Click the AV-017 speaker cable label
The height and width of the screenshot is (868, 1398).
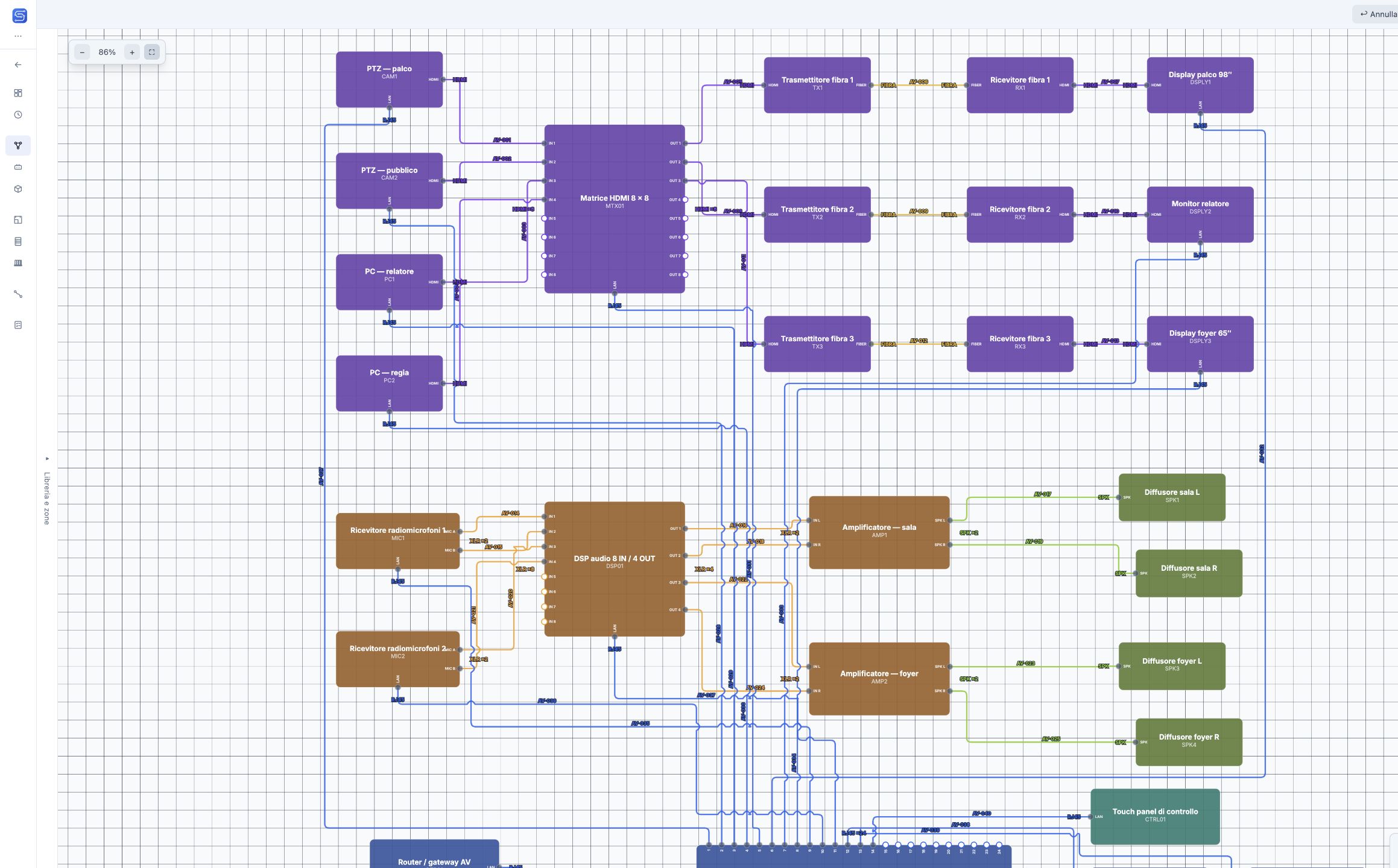click(x=1042, y=494)
